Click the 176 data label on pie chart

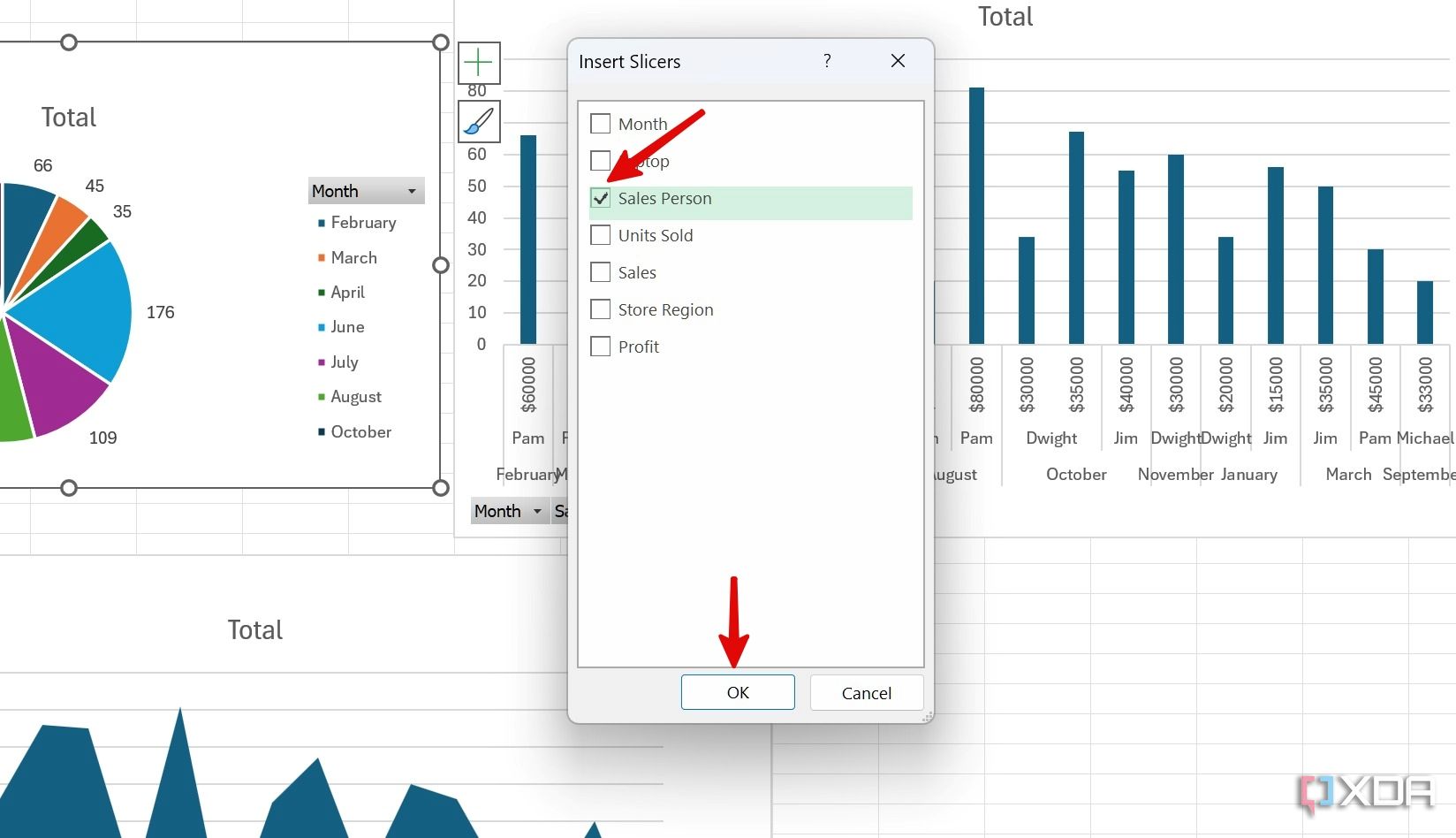pyautogui.click(x=161, y=312)
